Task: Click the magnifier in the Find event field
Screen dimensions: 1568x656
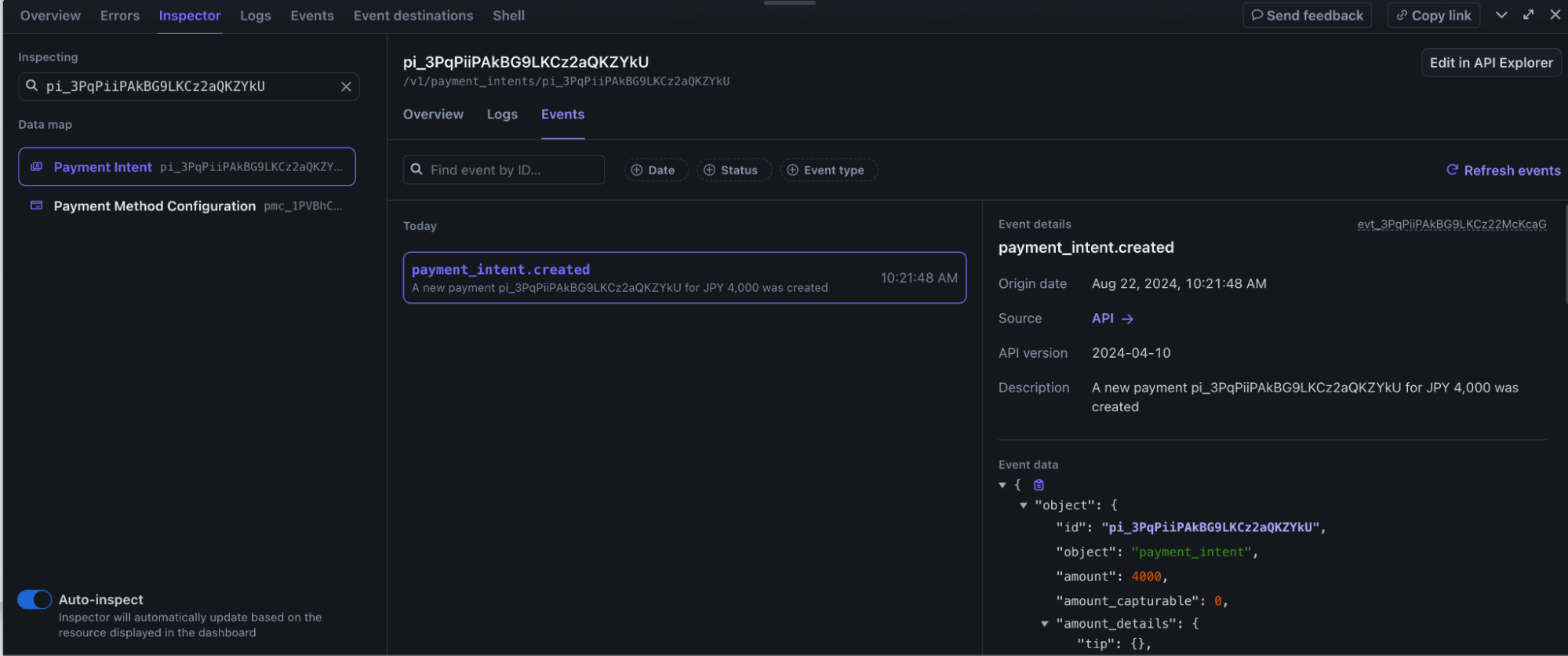Action: pos(417,169)
